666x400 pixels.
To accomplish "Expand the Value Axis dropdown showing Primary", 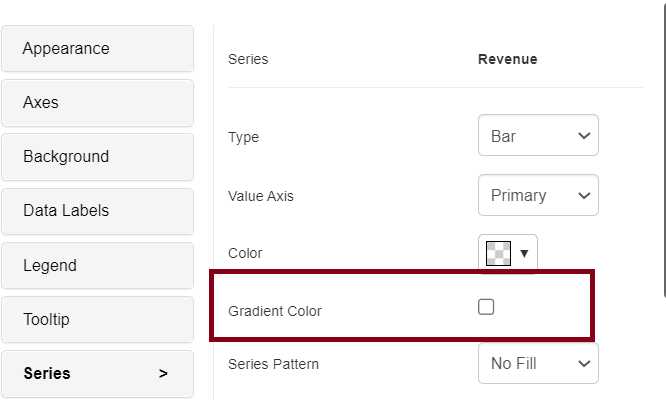I will coord(538,196).
